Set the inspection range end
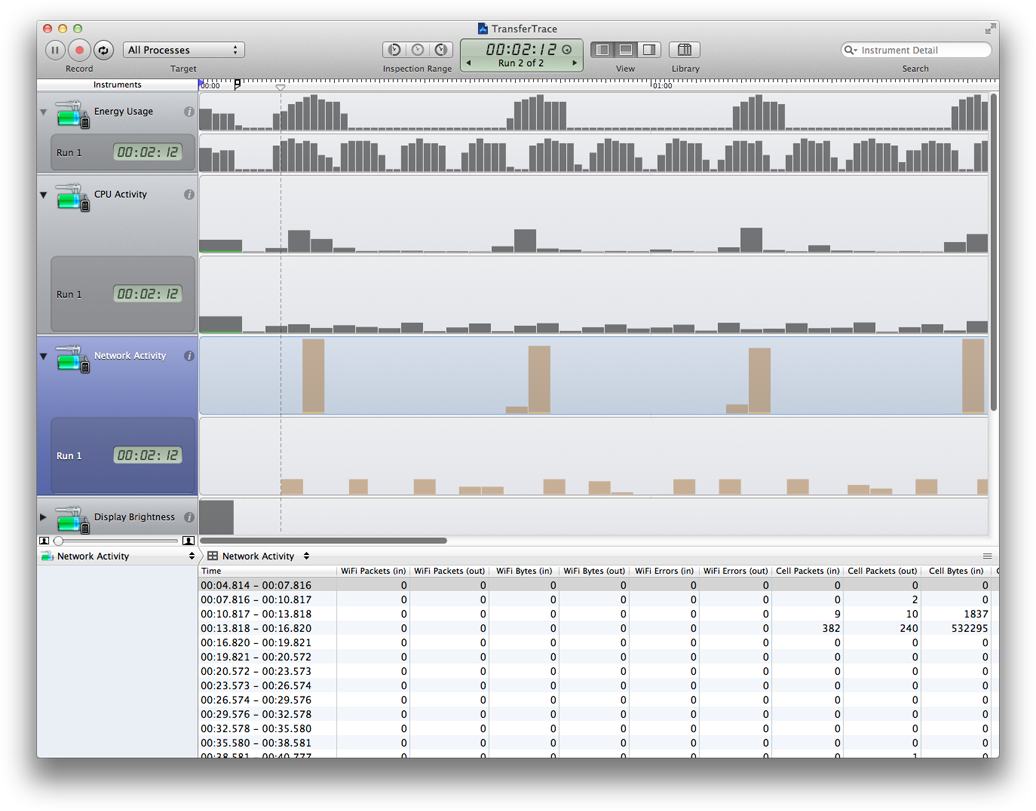The image size is (1036, 811). point(441,50)
